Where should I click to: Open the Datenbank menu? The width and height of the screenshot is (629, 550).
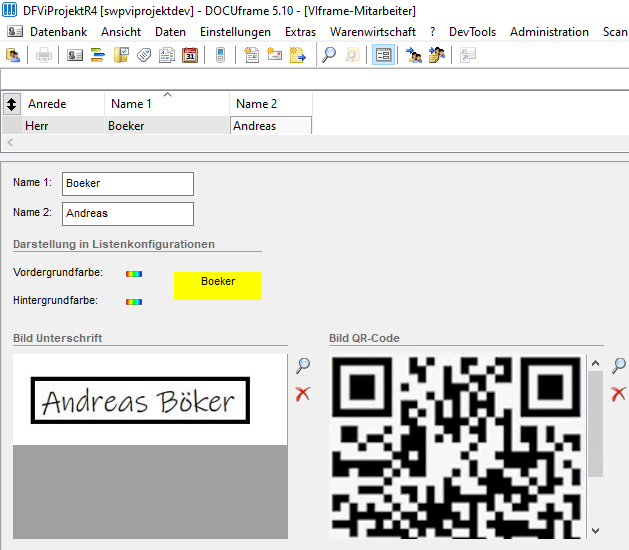[x=59, y=32]
